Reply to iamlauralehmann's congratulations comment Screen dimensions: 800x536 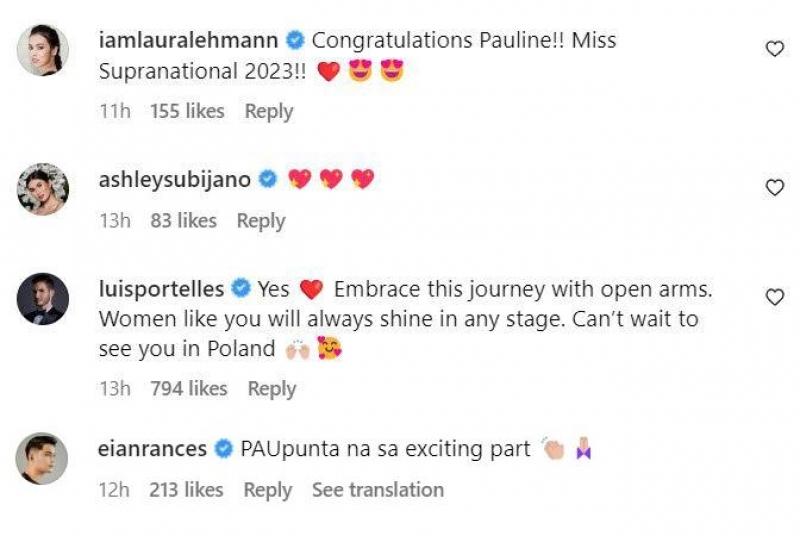click(269, 112)
